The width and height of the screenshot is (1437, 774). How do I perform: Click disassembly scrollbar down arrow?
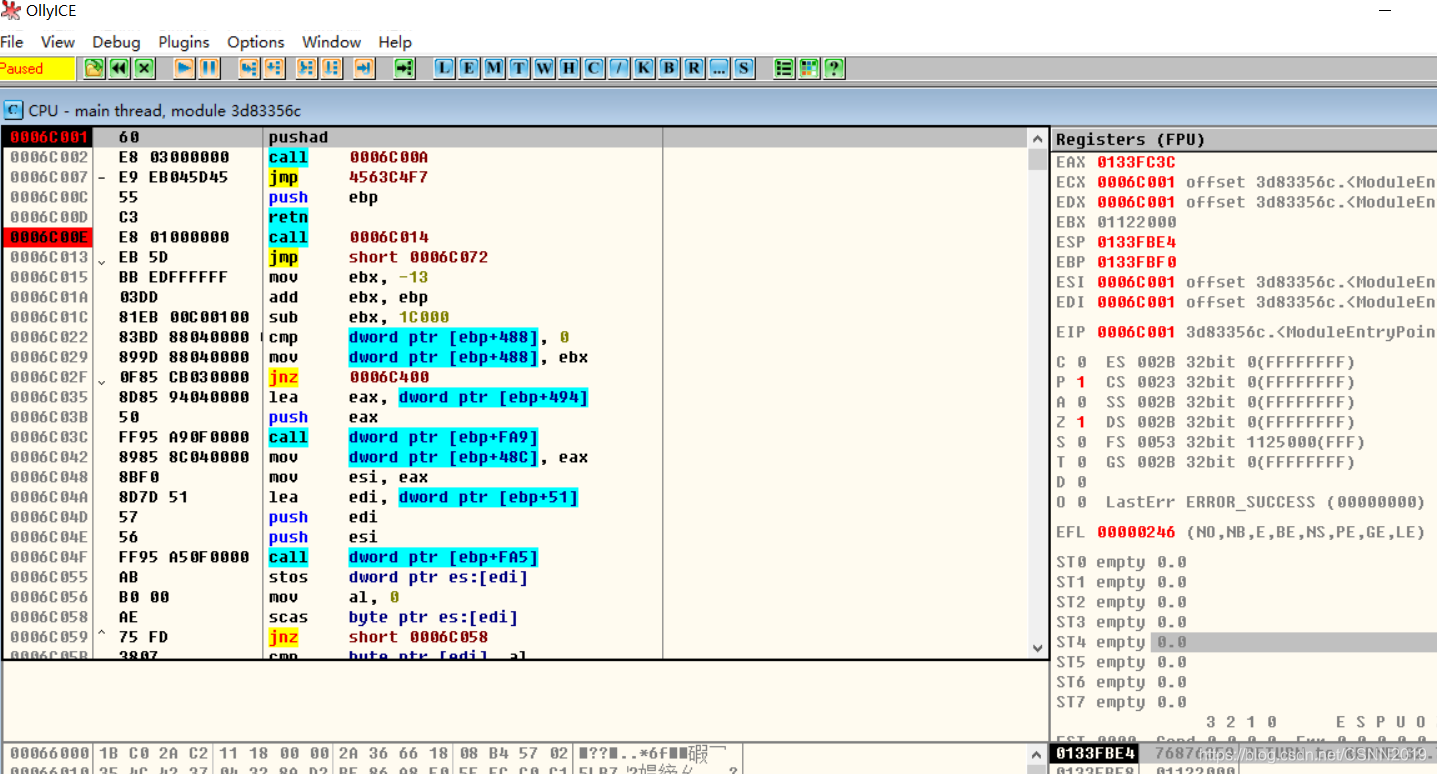[x=1037, y=648]
